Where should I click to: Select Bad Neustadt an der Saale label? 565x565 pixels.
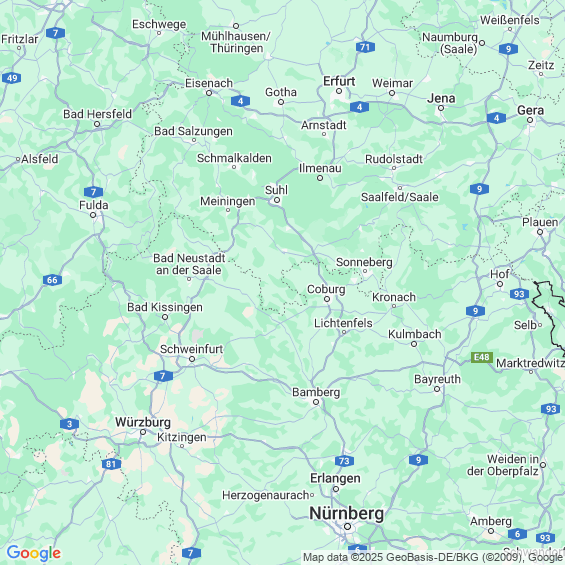point(189,264)
